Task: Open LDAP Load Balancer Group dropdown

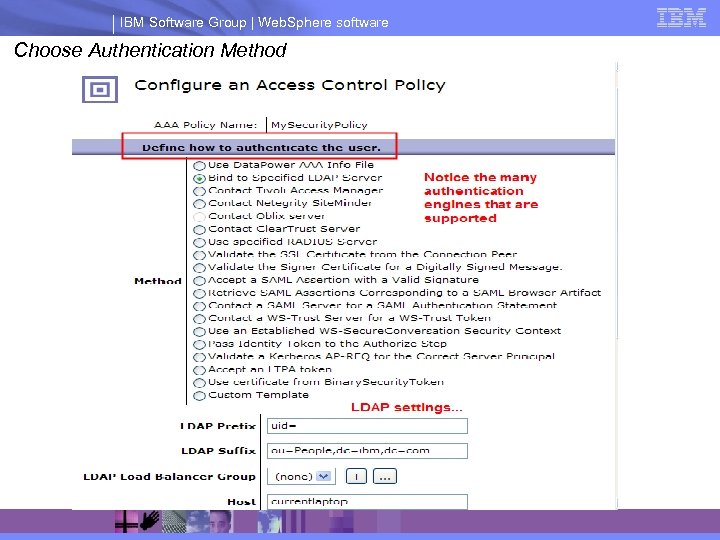Action: click(302, 477)
